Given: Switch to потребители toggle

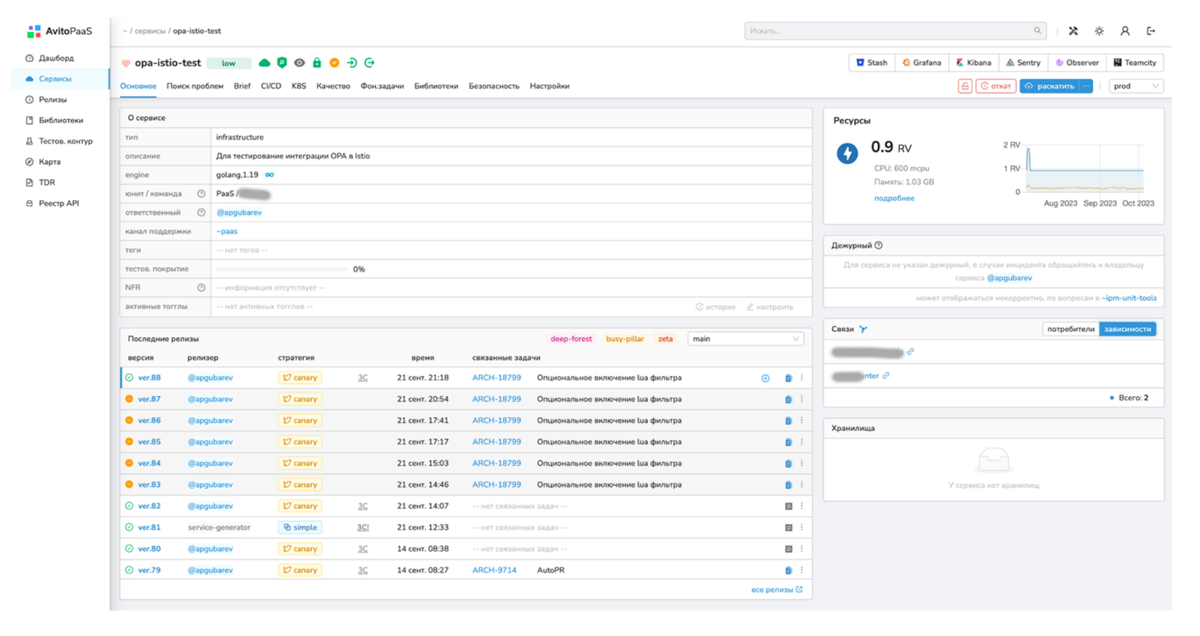Looking at the screenshot, I should click(1070, 329).
